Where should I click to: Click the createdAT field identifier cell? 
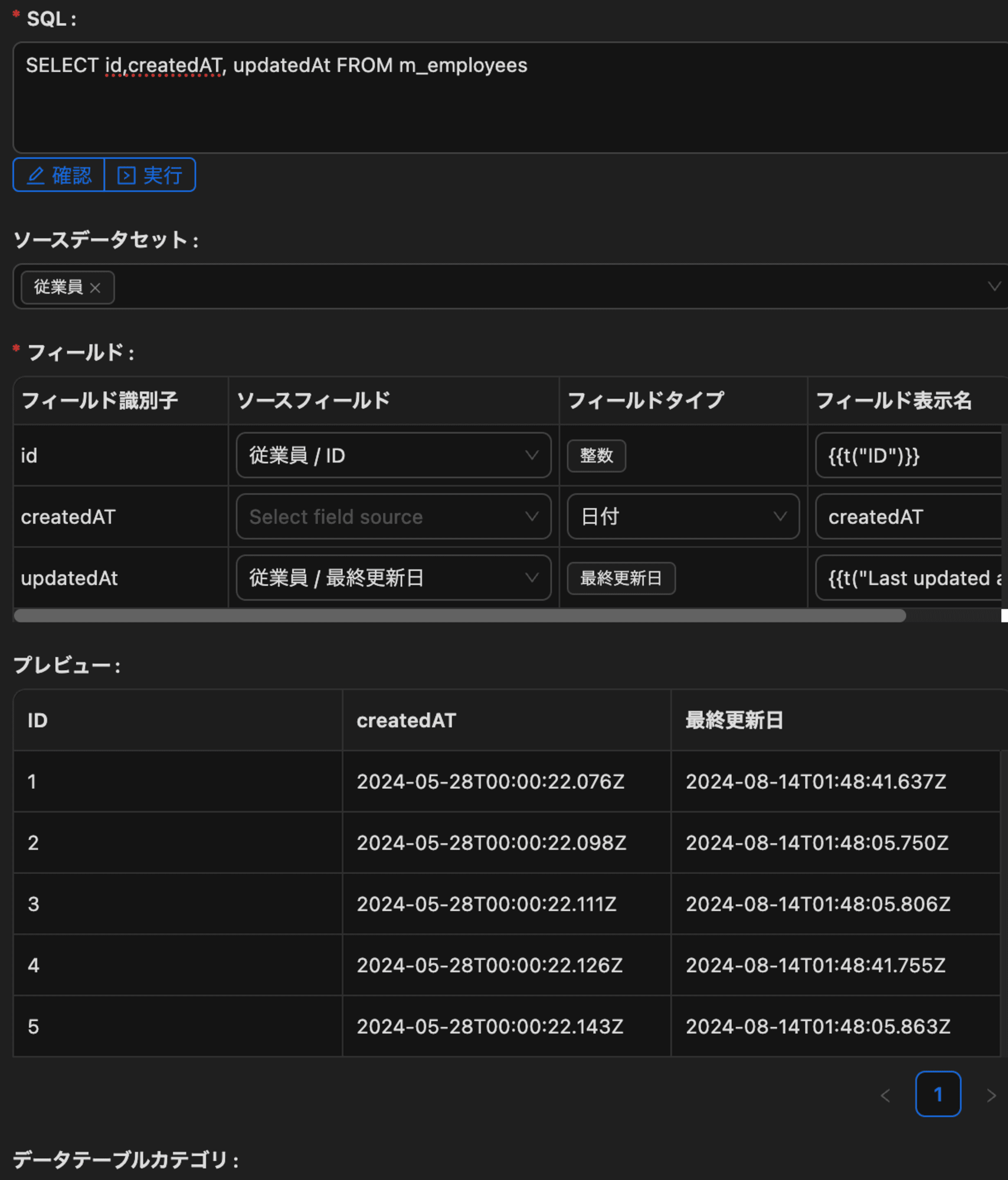point(120,517)
